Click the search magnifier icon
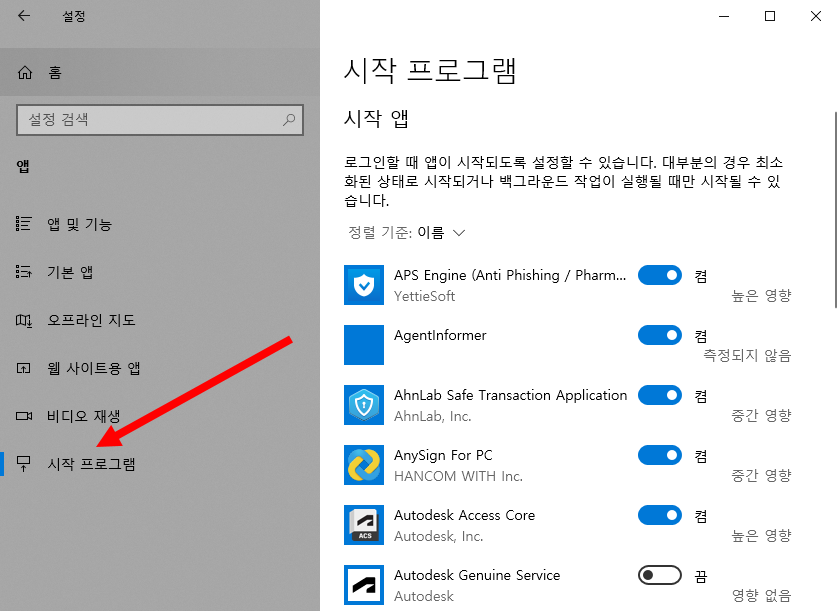This screenshot has height=611, width=839. (289, 119)
